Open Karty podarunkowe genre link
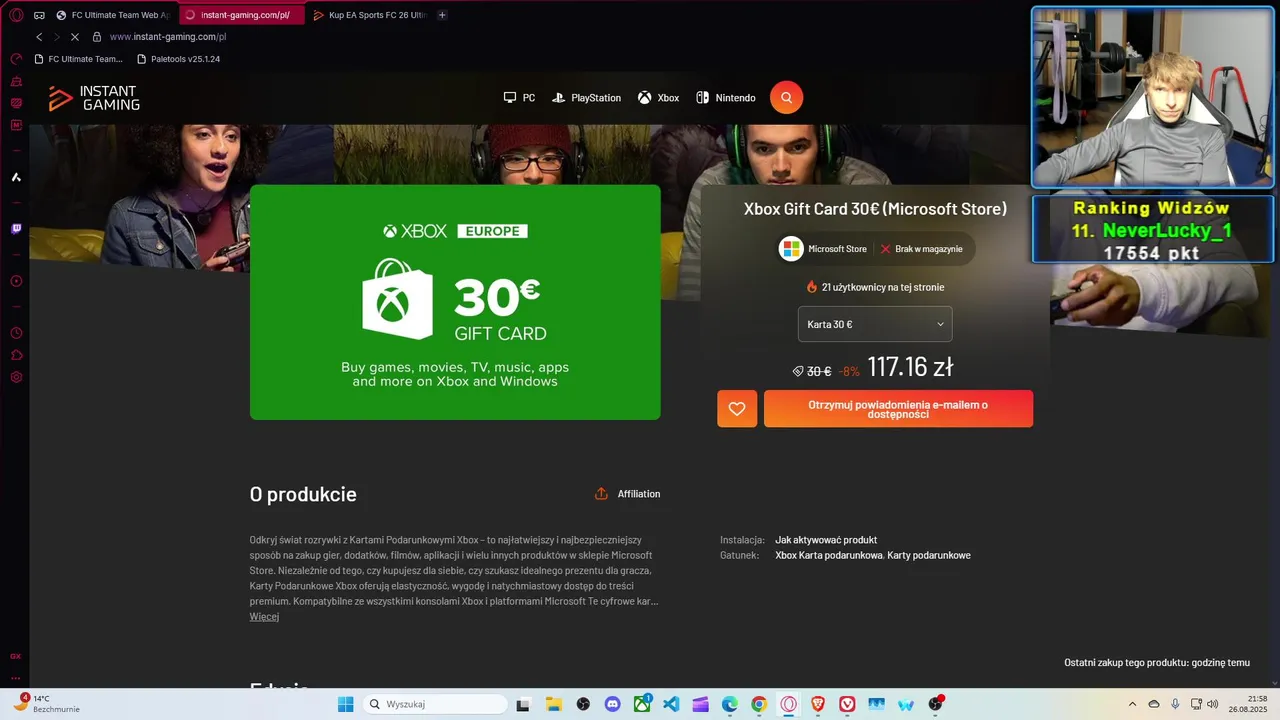Viewport: 1280px width, 720px height. pos(929,555)
